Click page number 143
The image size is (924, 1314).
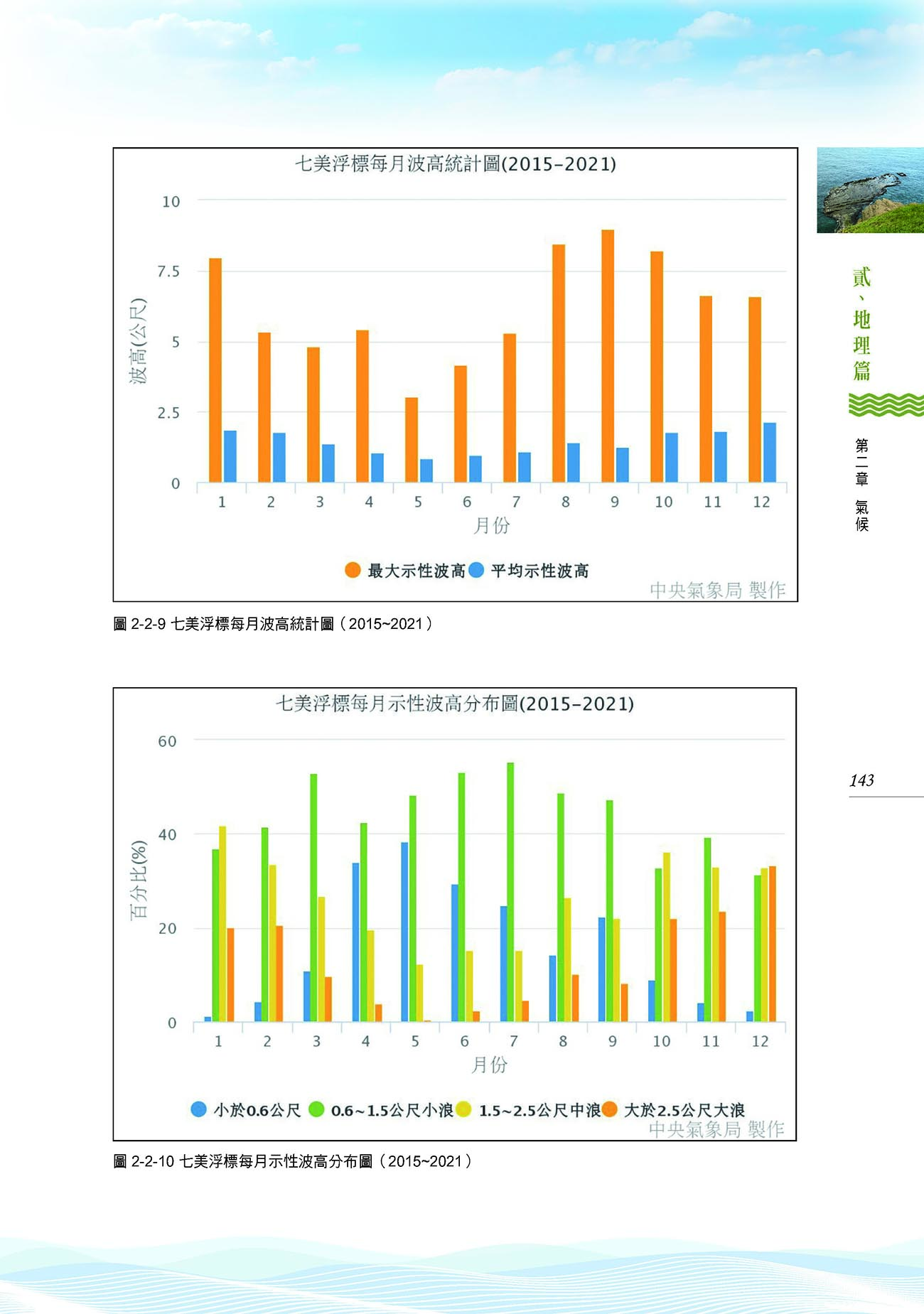point(861,780)
